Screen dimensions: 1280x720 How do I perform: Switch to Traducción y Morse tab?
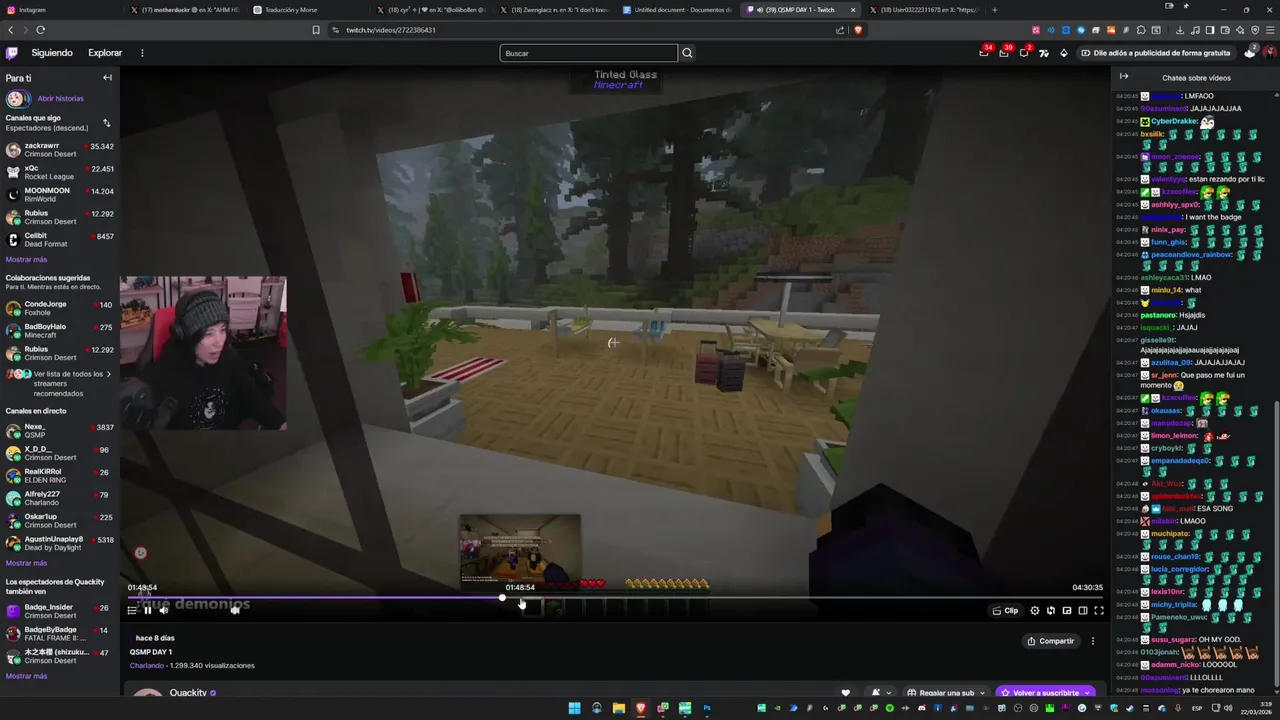[x=306, y=10]
